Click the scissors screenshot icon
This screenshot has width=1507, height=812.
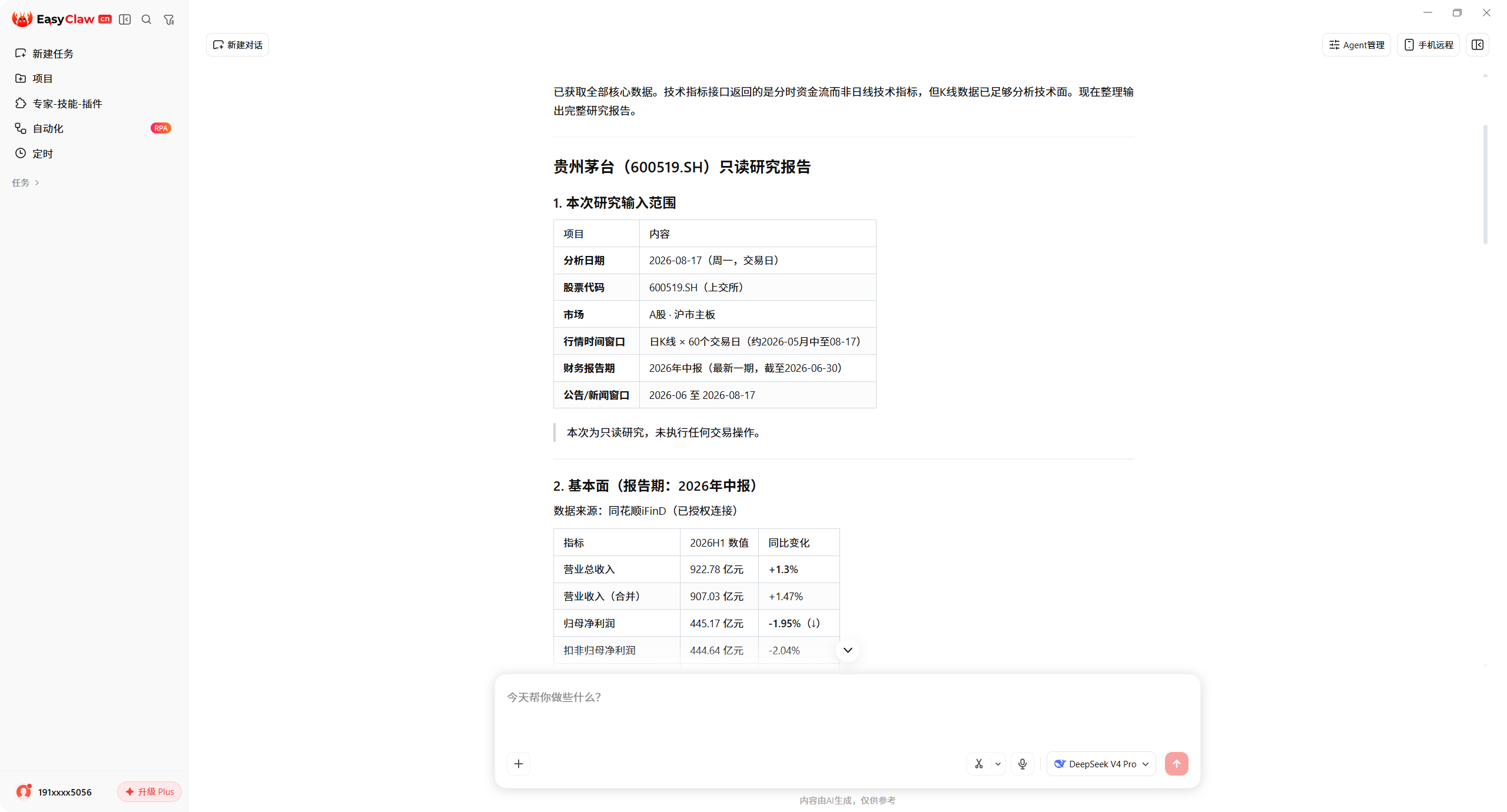979,764
